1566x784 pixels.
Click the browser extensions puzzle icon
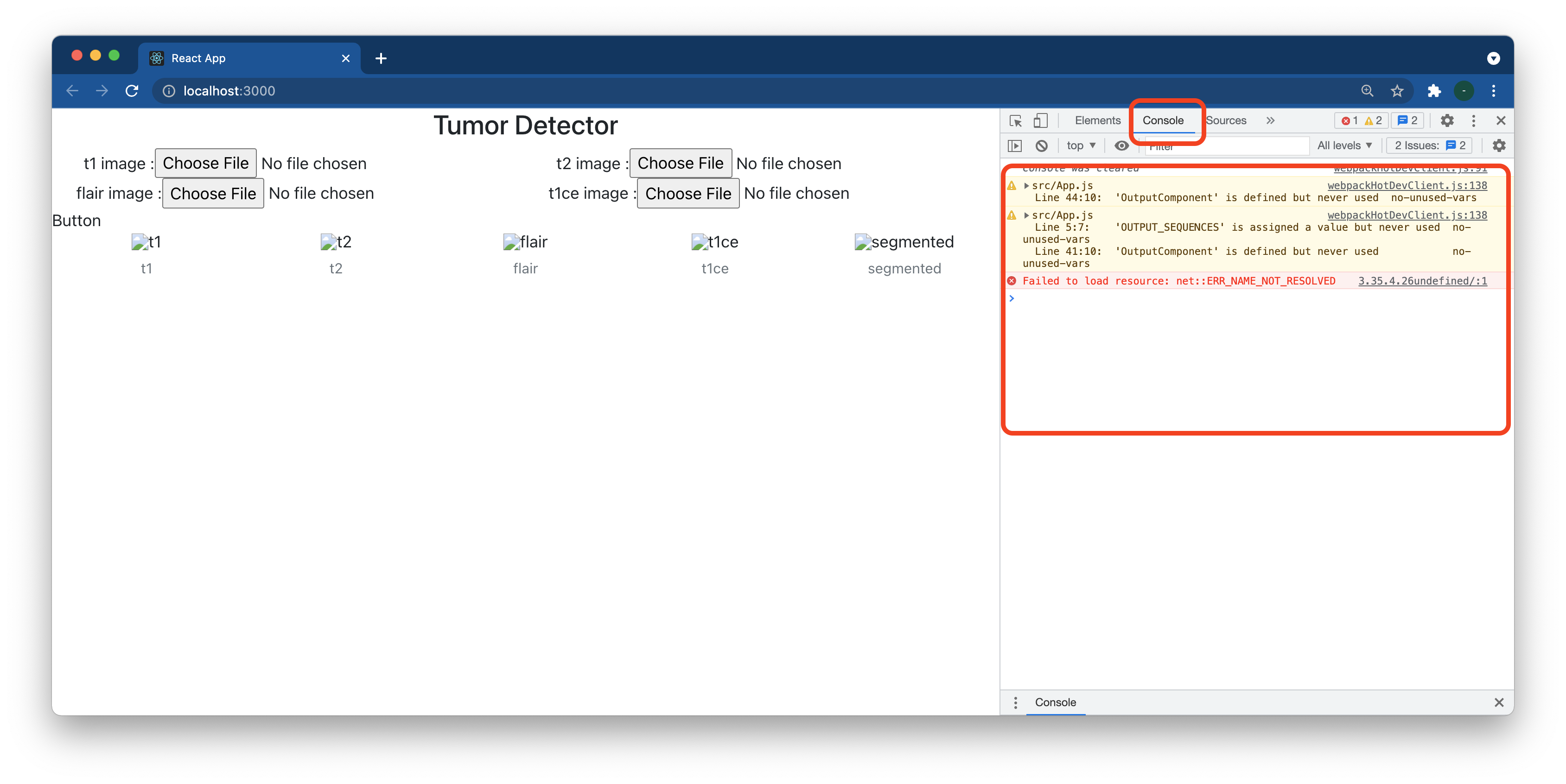pyautogui.click(x=1434, y=91)
